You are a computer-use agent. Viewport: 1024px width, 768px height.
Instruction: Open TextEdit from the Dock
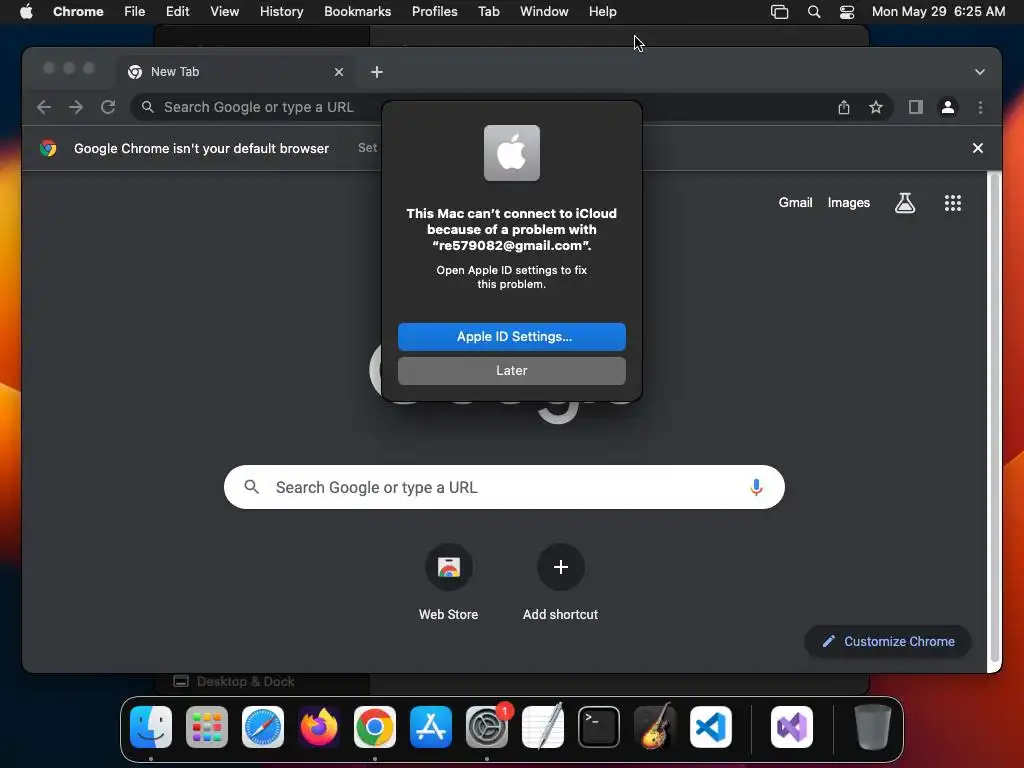tap(543, 727)
